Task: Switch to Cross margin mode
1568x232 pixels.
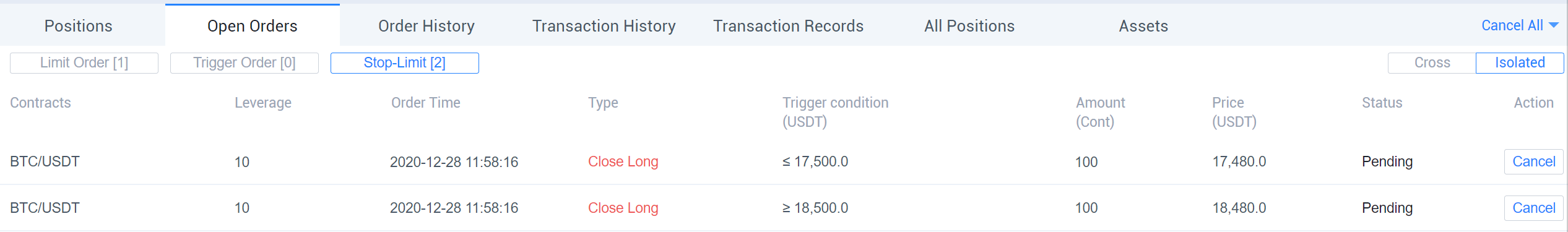Action: [x=1432, y=63]
